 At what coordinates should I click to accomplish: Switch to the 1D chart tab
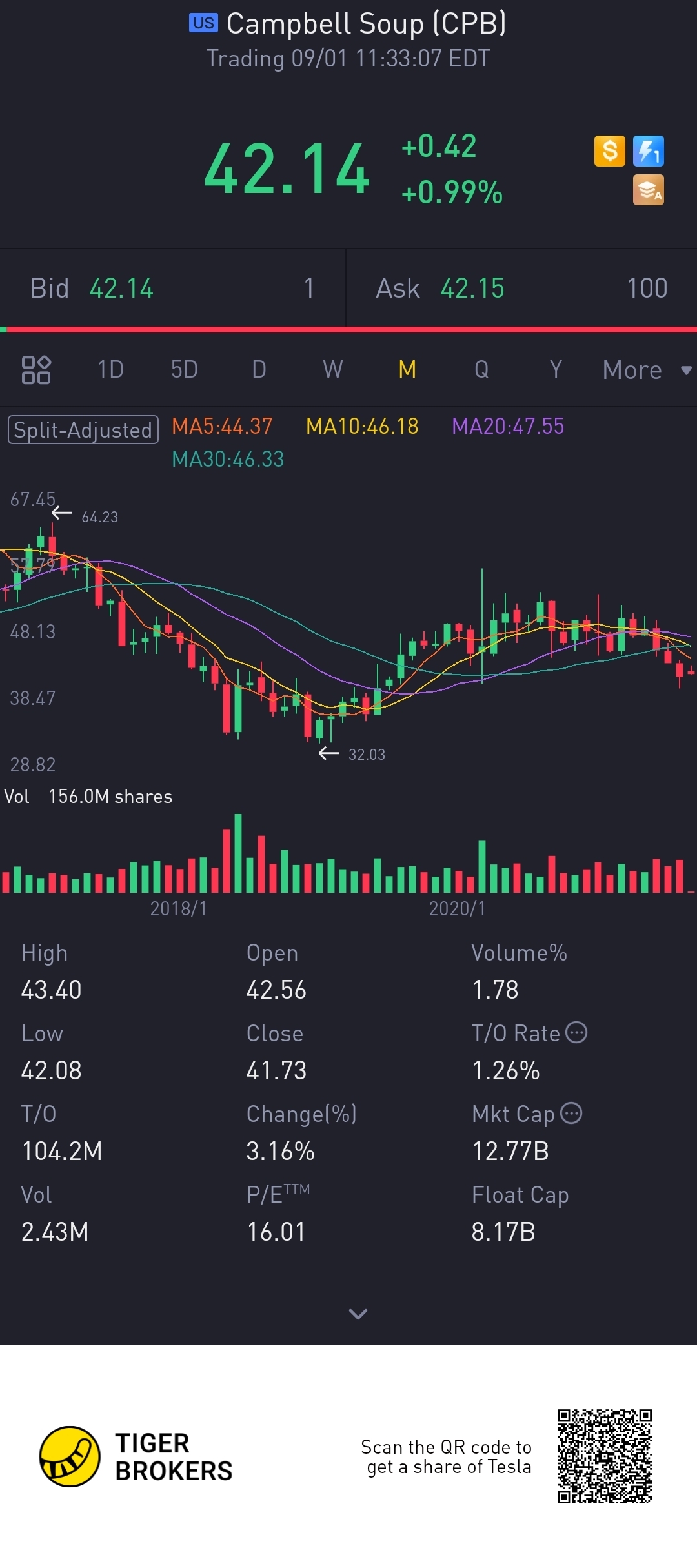click(x=110, y=370)
